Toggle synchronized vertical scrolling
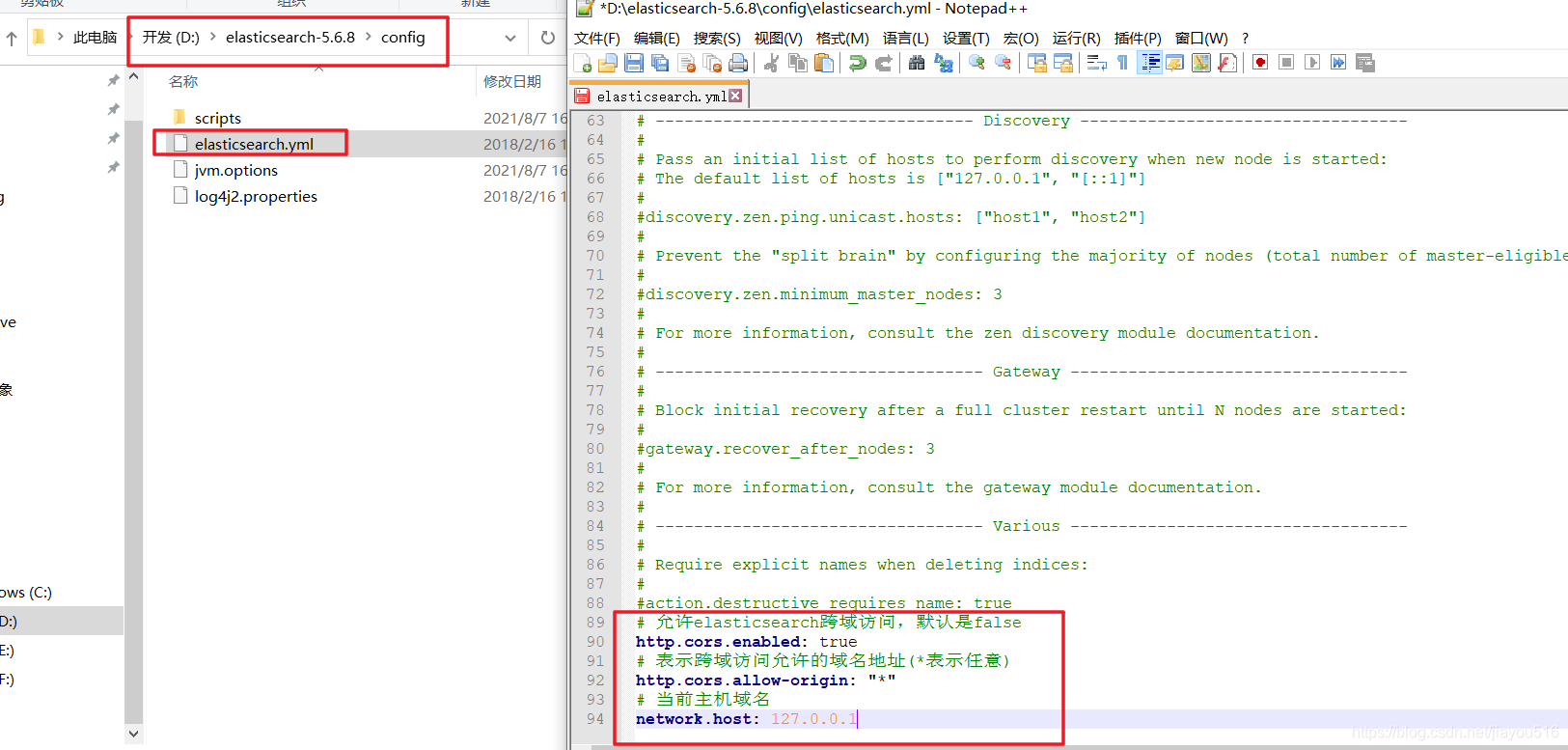The width and height of the screenshot is (1568, 750). click(1037, 63)
